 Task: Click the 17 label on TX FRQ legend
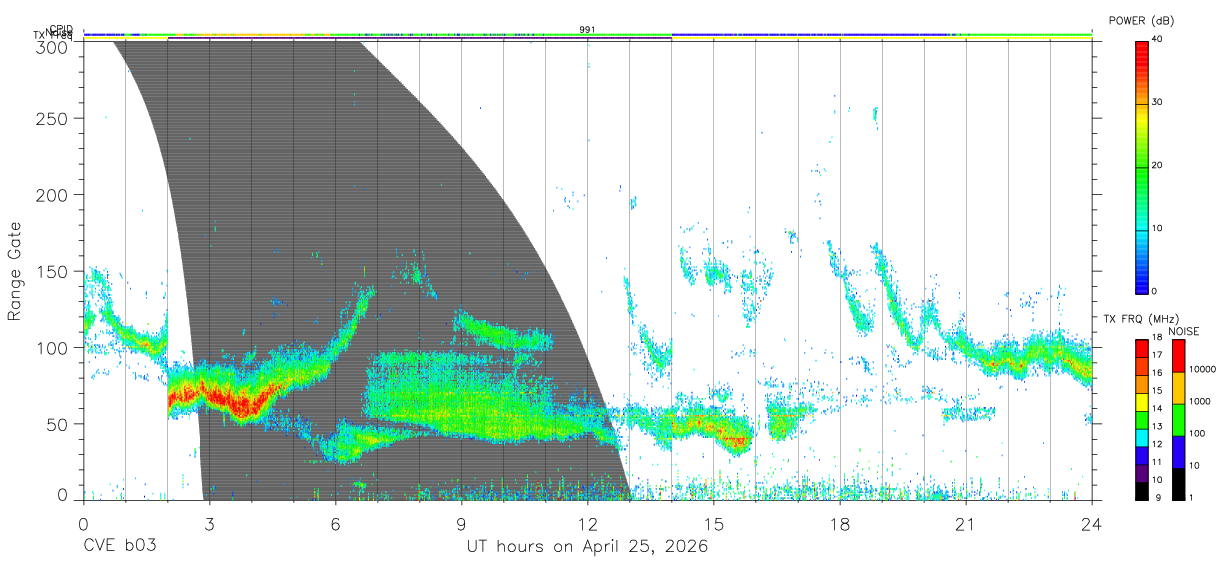1157,355
